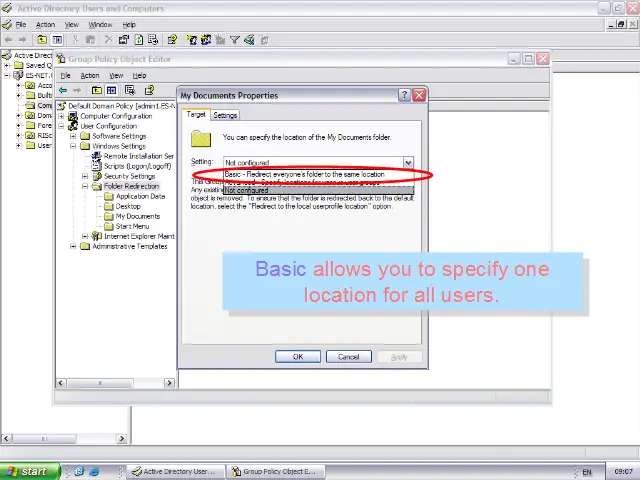Image resolution: width=640 pixels, height=480 pixels.
Task: Click the EN language indicator in tray
Action: (x=587, y=472)
